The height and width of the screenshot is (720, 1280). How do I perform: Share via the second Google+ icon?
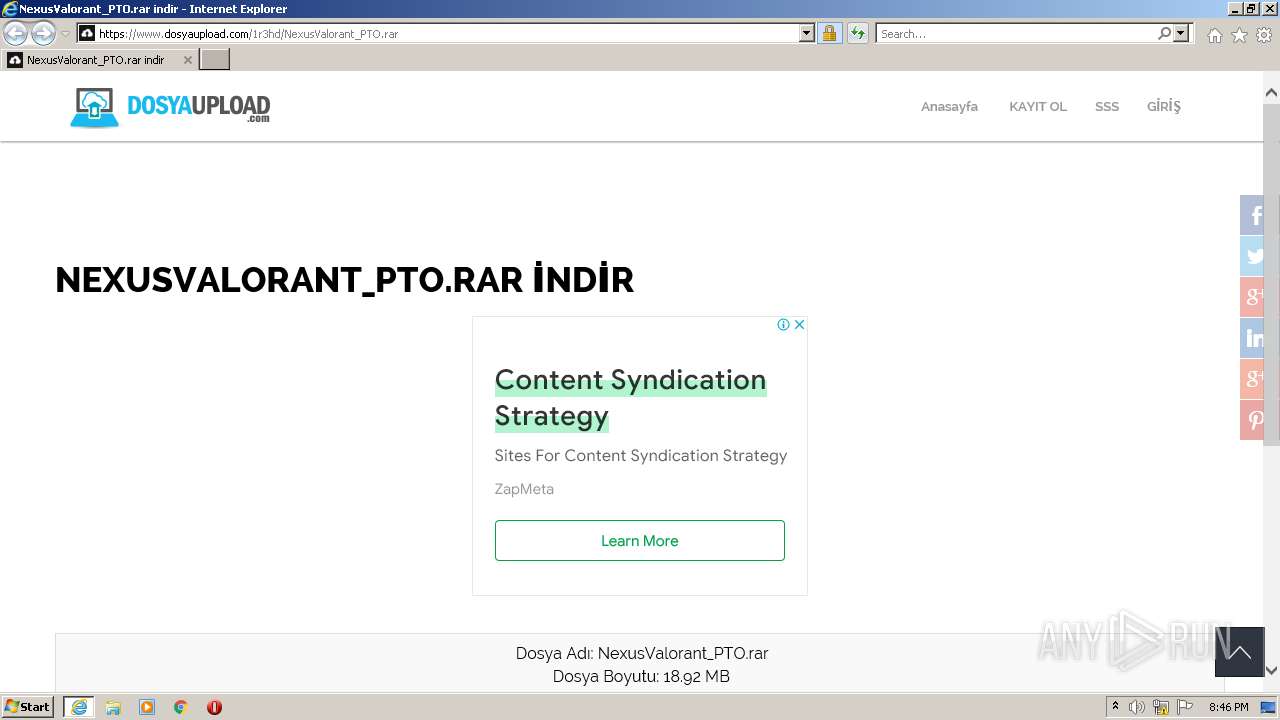point(1252,379)
